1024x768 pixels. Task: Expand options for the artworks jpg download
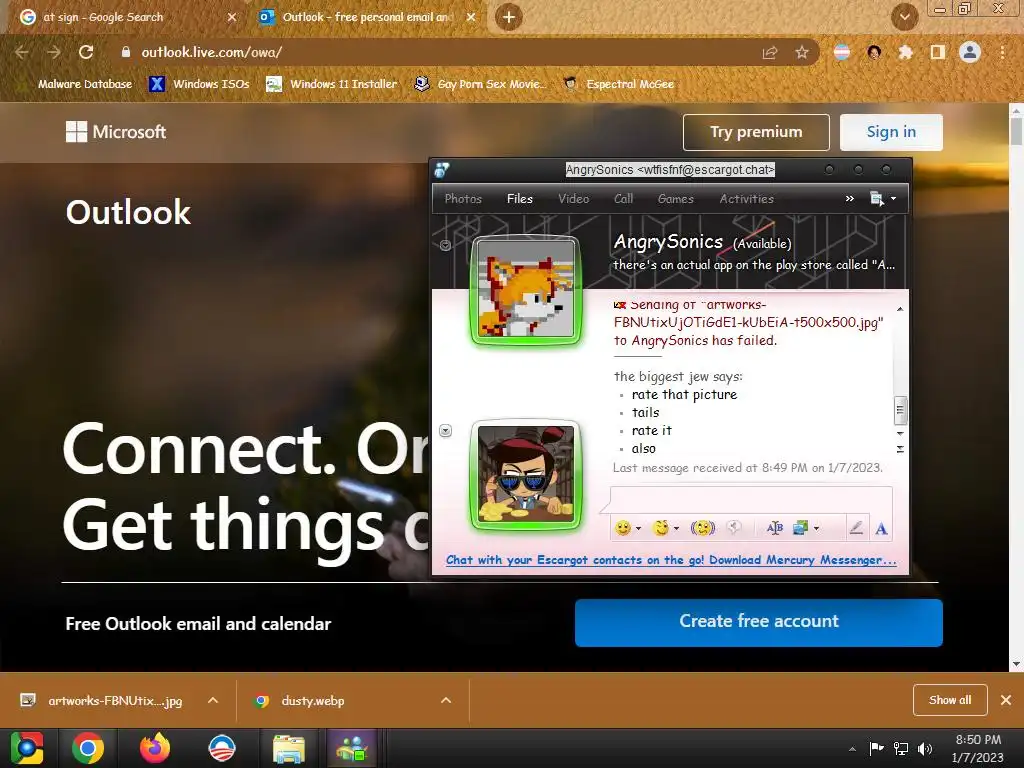point(213,700)
